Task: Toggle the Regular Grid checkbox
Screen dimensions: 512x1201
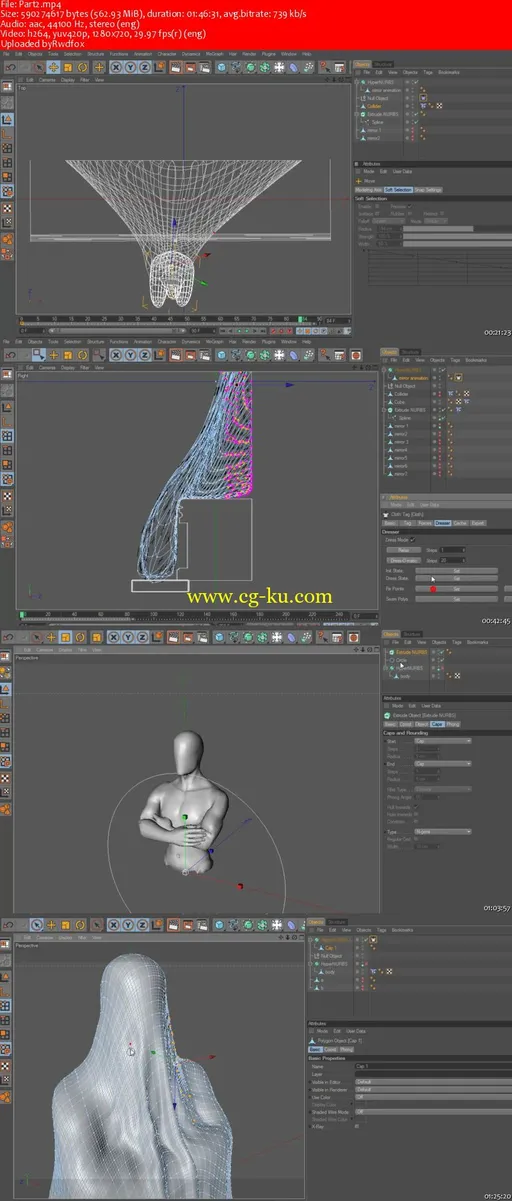Action: [x=416, y=839]
